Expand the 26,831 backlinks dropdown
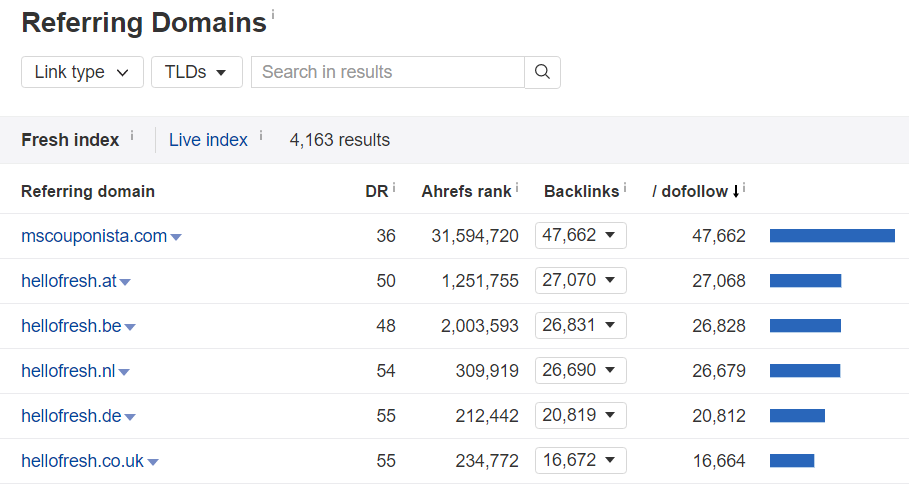 (580, 325)
